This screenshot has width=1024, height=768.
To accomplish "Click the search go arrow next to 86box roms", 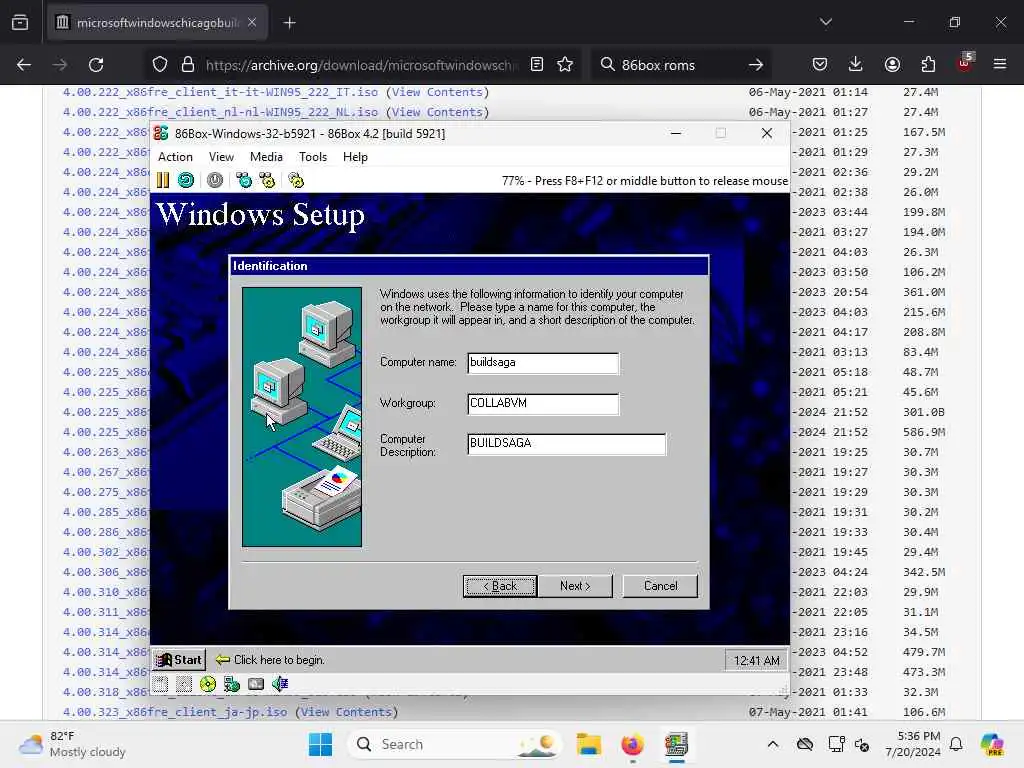I will pos(756,65).
